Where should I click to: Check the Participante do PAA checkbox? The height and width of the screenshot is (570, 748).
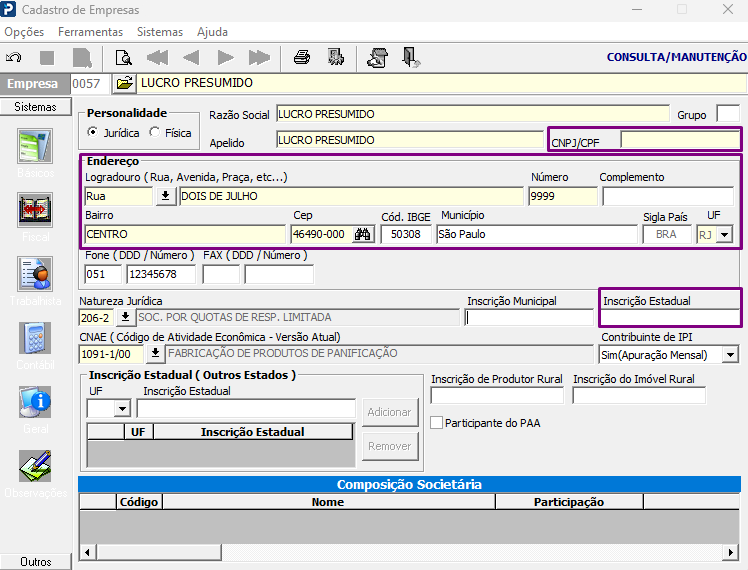[436, 423]
